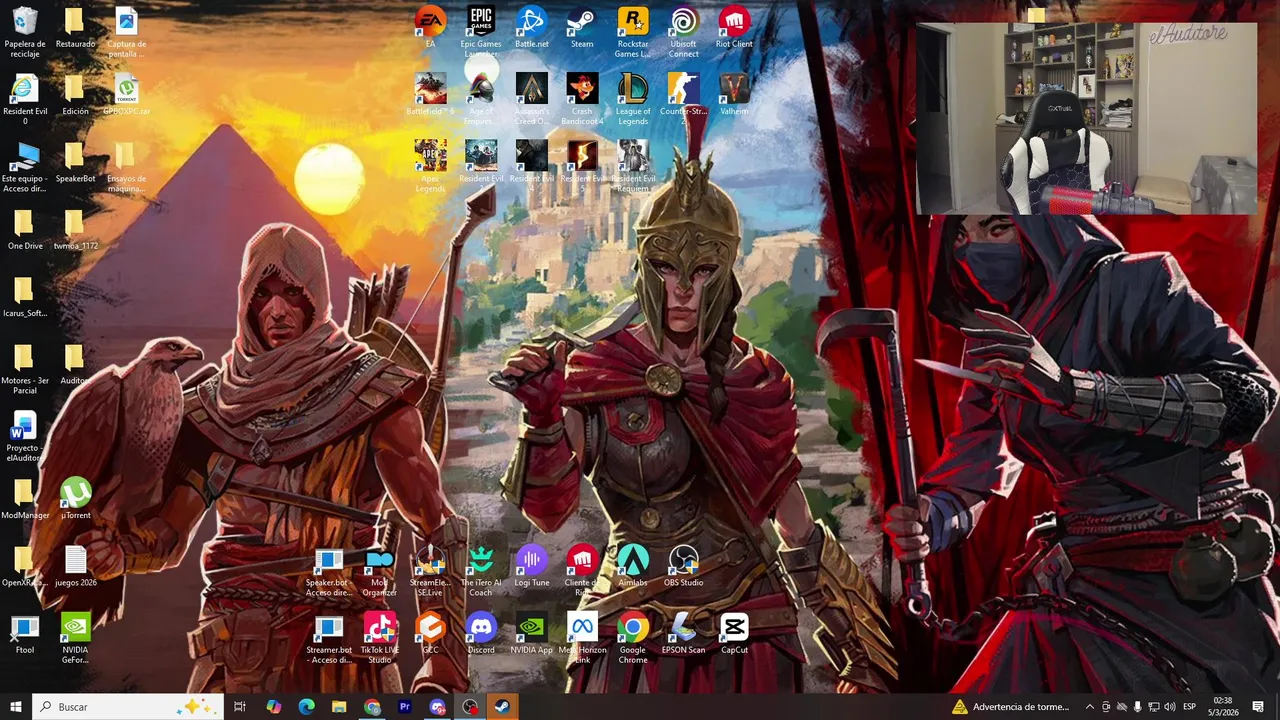
Task: Switch to OBS Studio in taskbar
Action: tap(470, 707)
